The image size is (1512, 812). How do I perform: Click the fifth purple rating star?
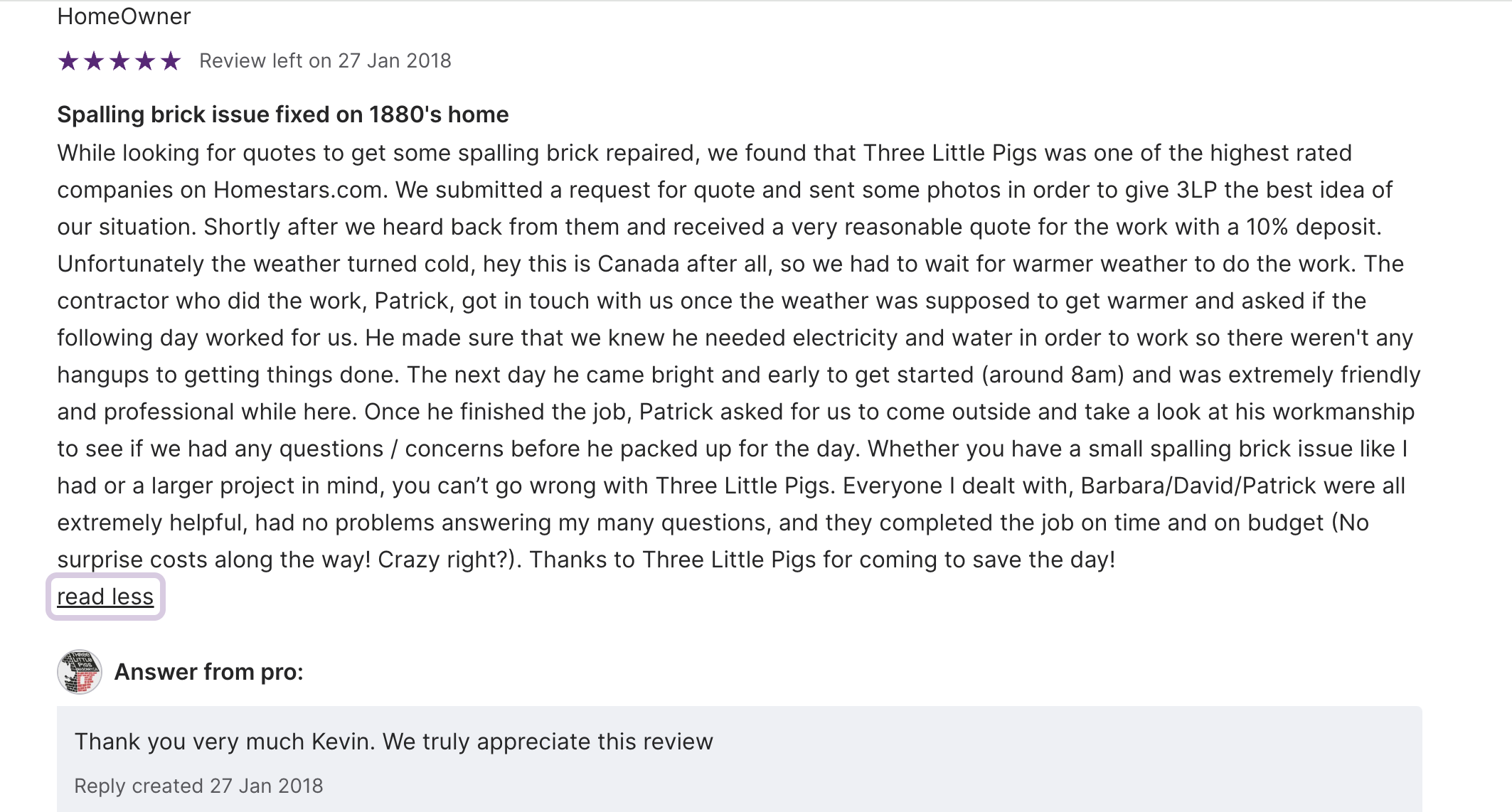click(171, 61)
